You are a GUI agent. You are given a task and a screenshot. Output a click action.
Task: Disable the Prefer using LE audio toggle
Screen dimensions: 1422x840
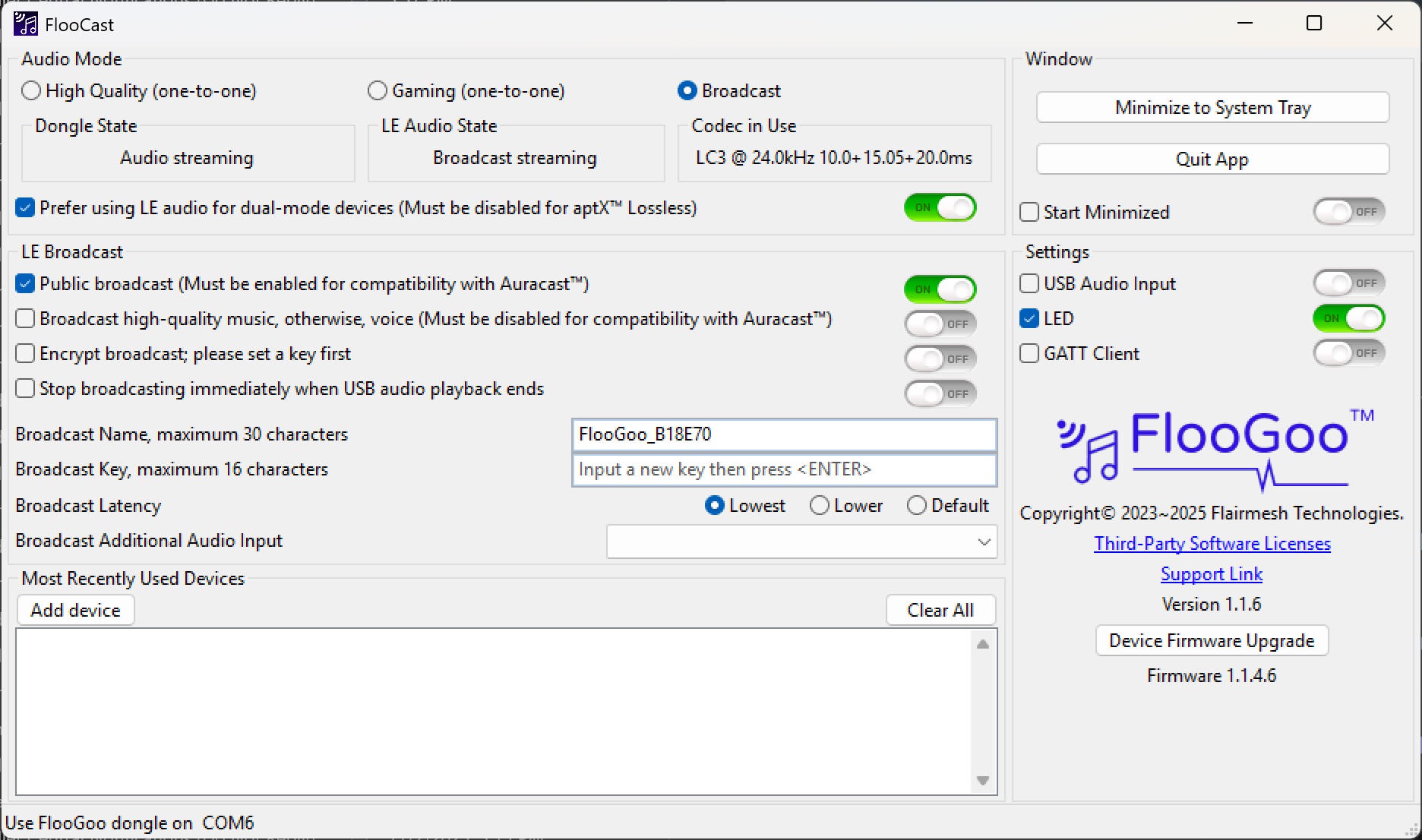click(940, 208)
